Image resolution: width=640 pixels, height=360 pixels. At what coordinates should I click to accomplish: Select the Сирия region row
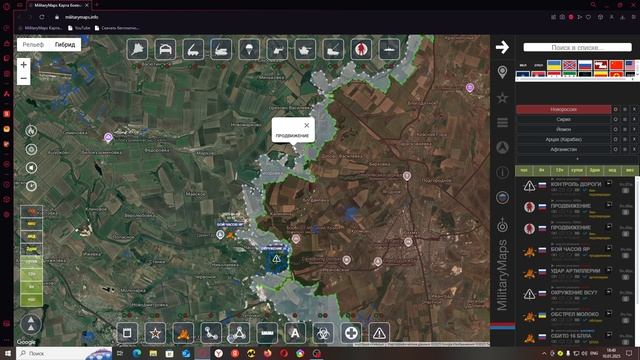pyautogui.click(x=564, y=119)
